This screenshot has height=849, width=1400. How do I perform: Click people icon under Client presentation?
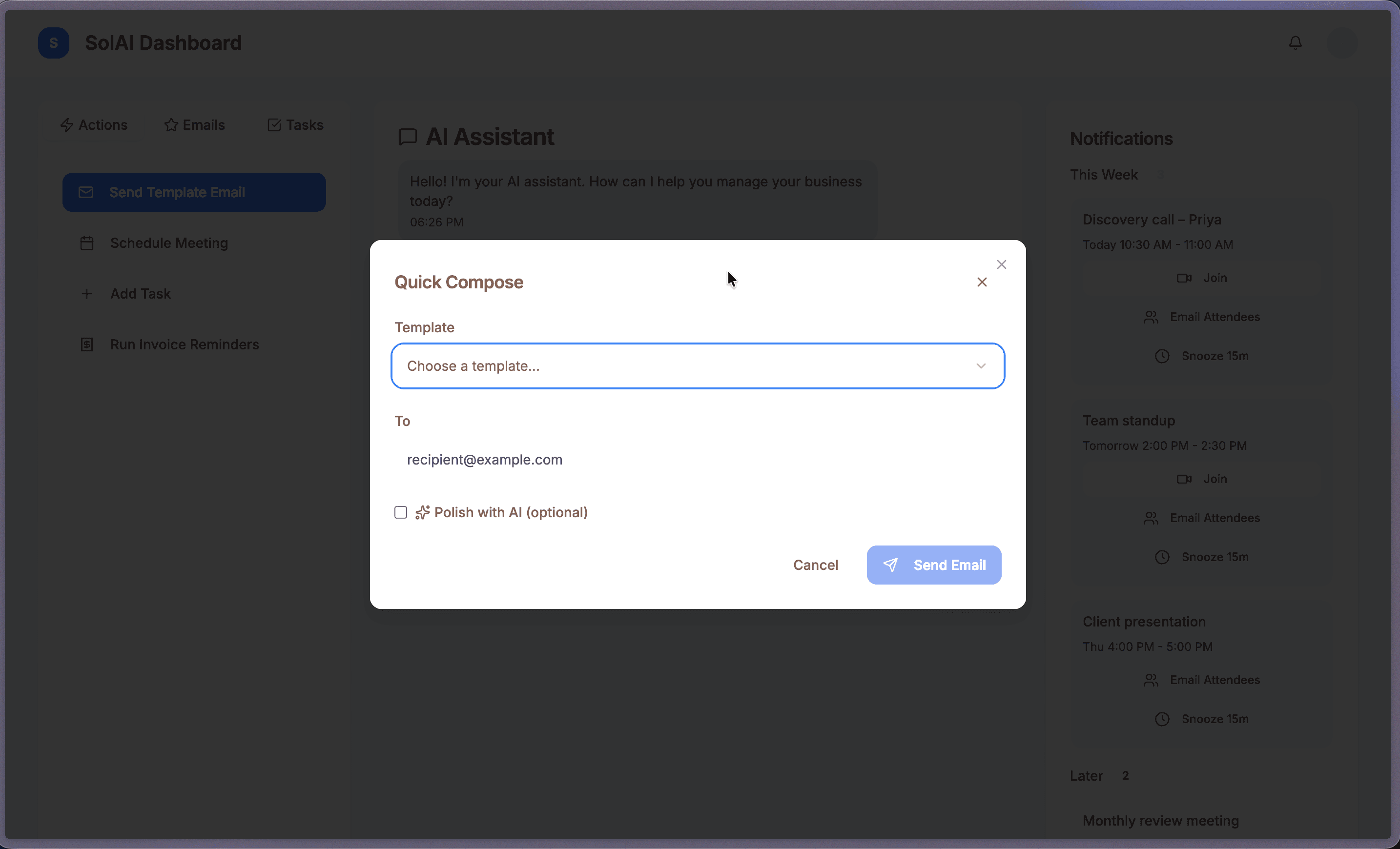click(1151, 680)
